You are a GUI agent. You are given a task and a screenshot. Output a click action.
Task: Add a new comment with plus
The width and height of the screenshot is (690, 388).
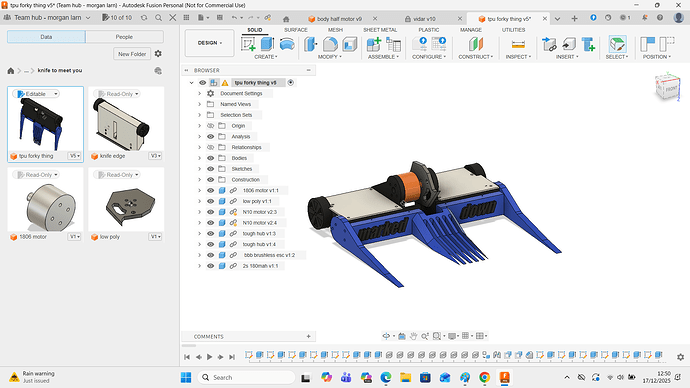pos(308,337)
